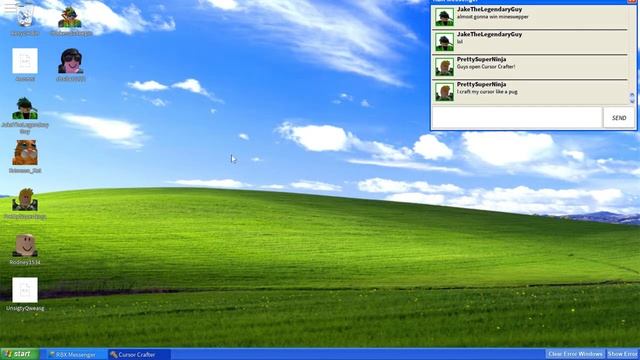640x360 pixels.
Task: Click PrettySuperNinja name above the pug message
Action: point(481,84)
